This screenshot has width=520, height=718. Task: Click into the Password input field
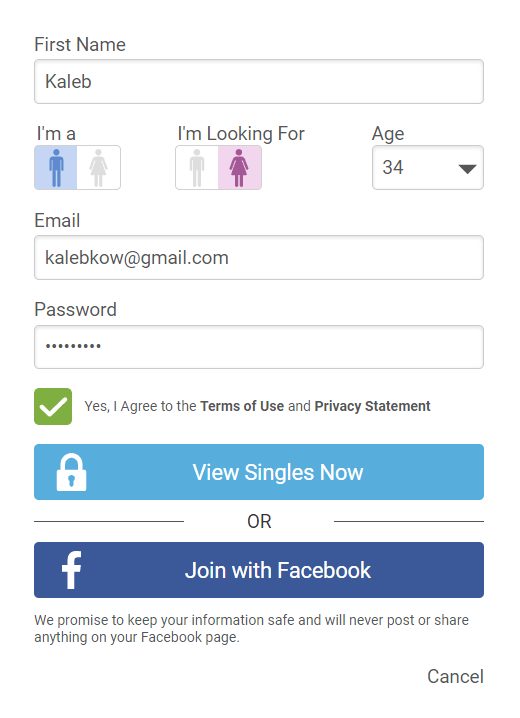tap(259, 347)
